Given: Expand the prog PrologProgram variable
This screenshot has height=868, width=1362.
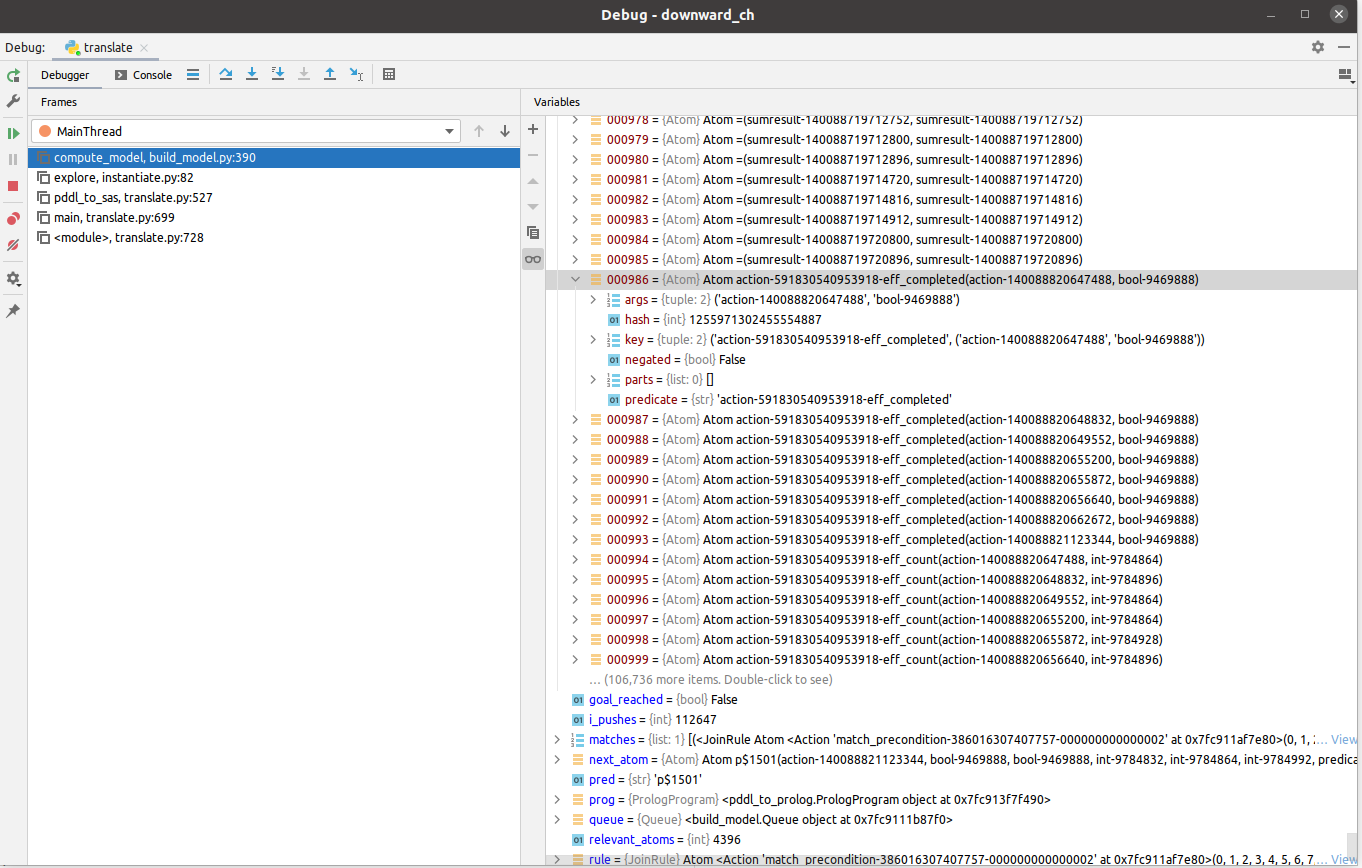Looking at the screenshot, I should coord(557,800).
